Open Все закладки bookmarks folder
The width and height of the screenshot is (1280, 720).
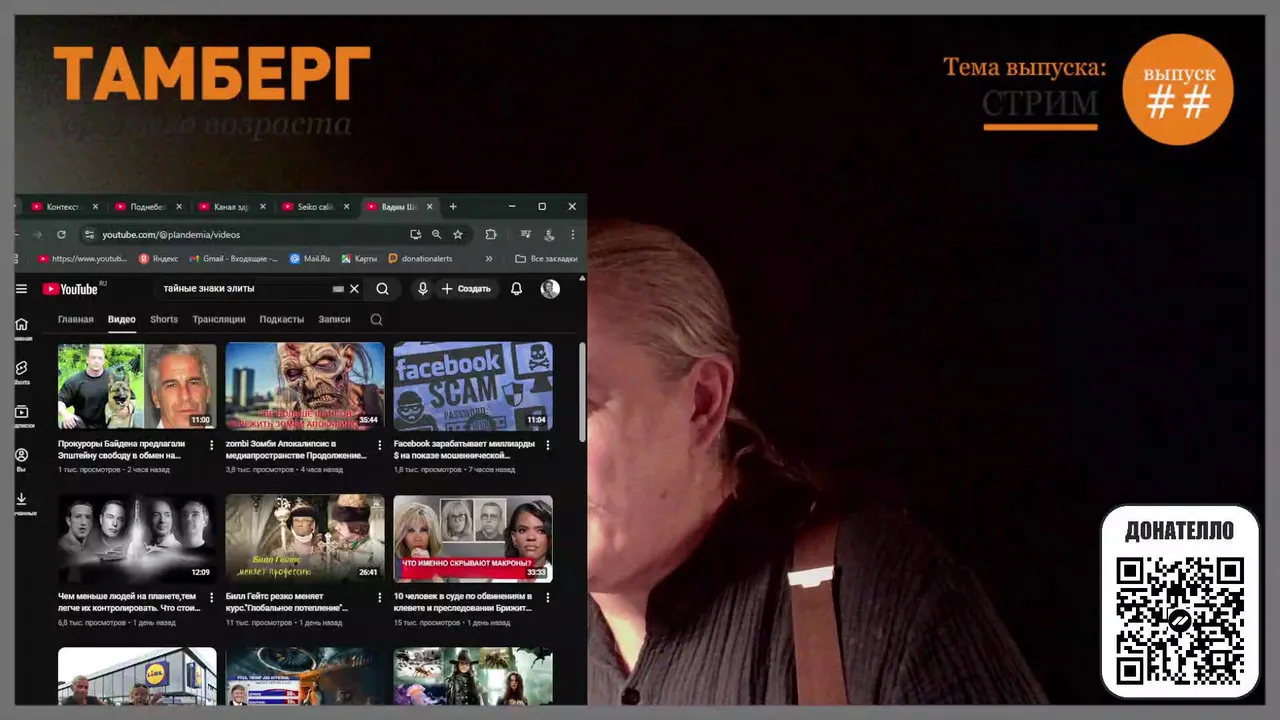(546, 258)
